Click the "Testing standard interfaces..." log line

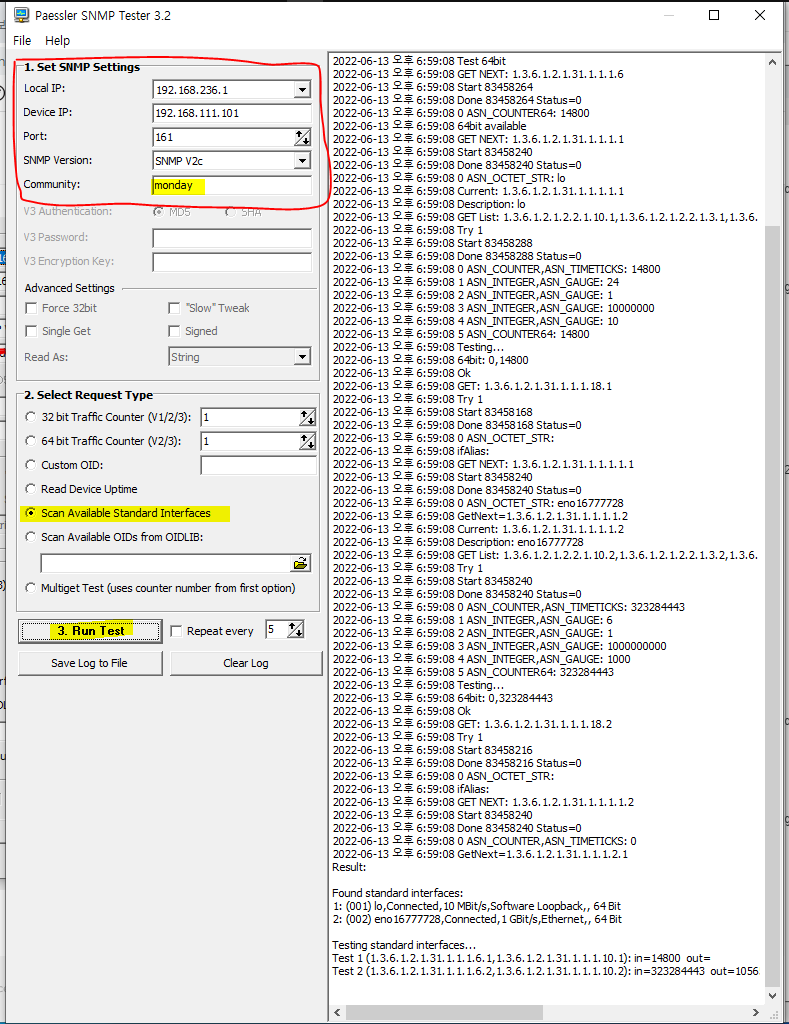pyautogui.click(x=404, y=945)
